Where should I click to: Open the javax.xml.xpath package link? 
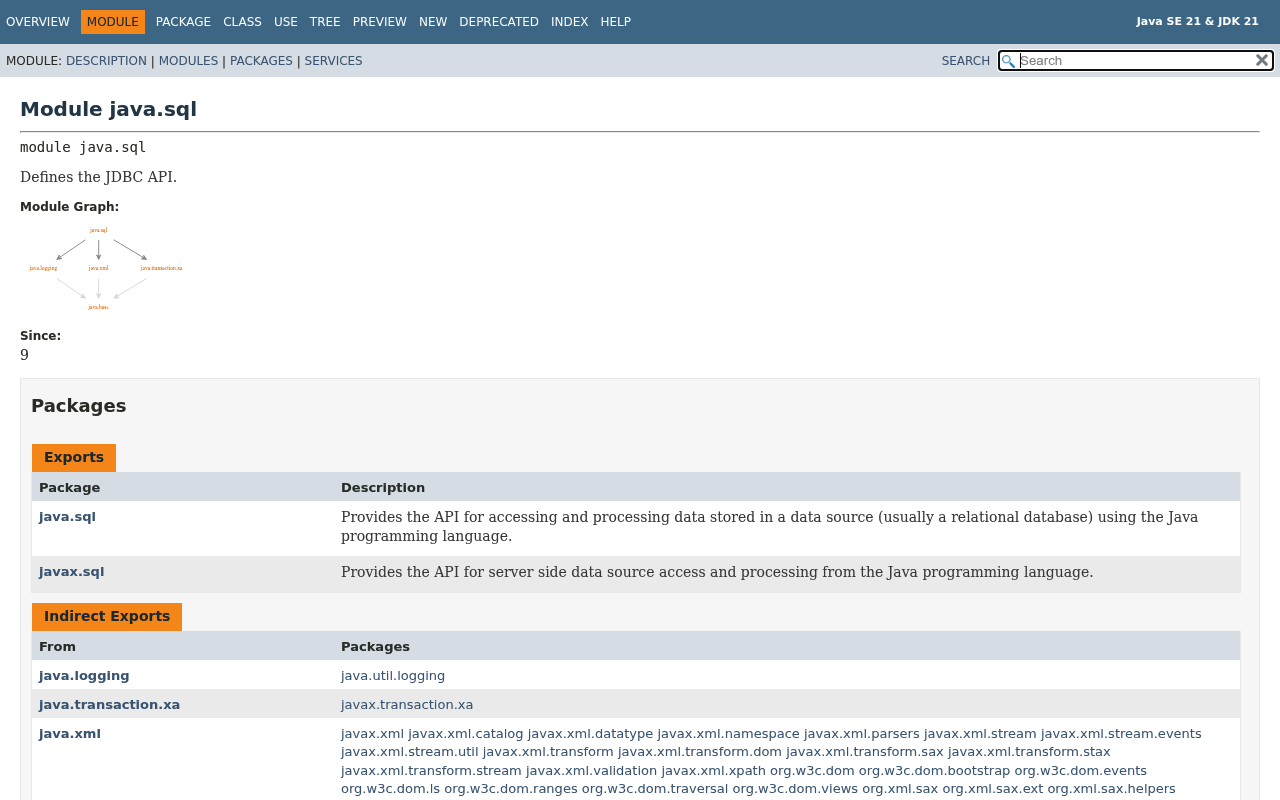pyautogui.click(x=713, y=771)
